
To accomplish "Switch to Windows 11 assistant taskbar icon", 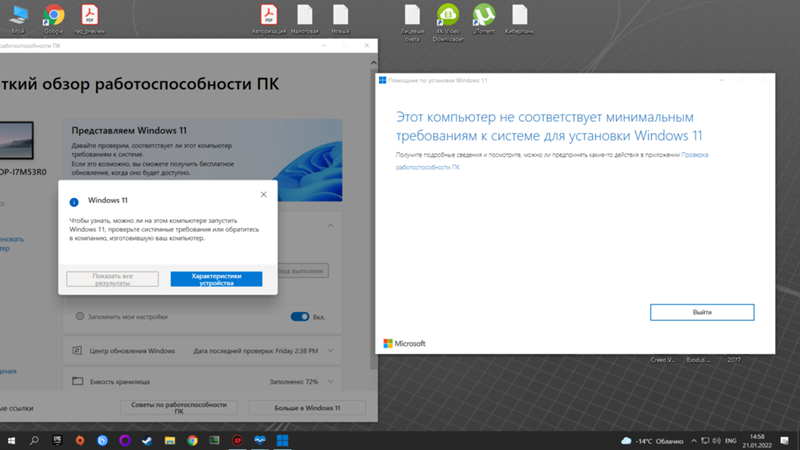I will click(x=282, y=440).
